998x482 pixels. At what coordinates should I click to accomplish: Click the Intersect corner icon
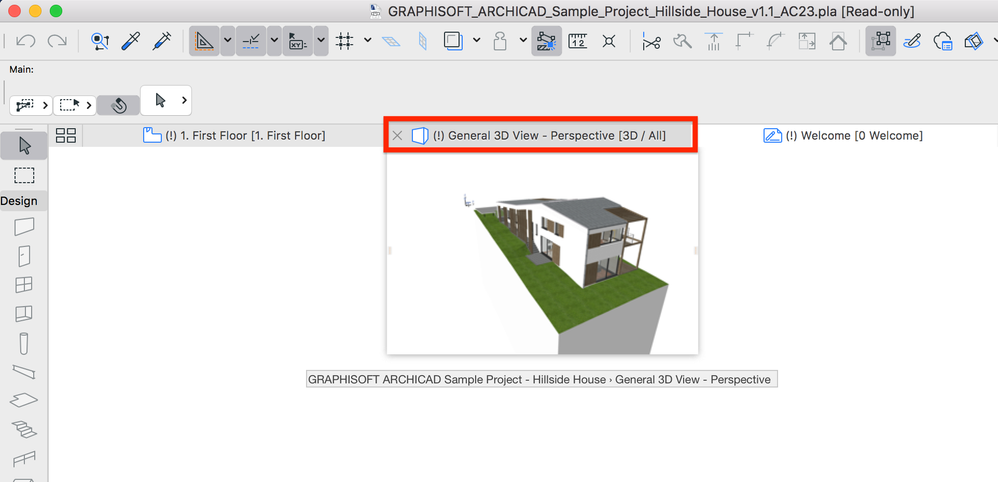[745, 41]
